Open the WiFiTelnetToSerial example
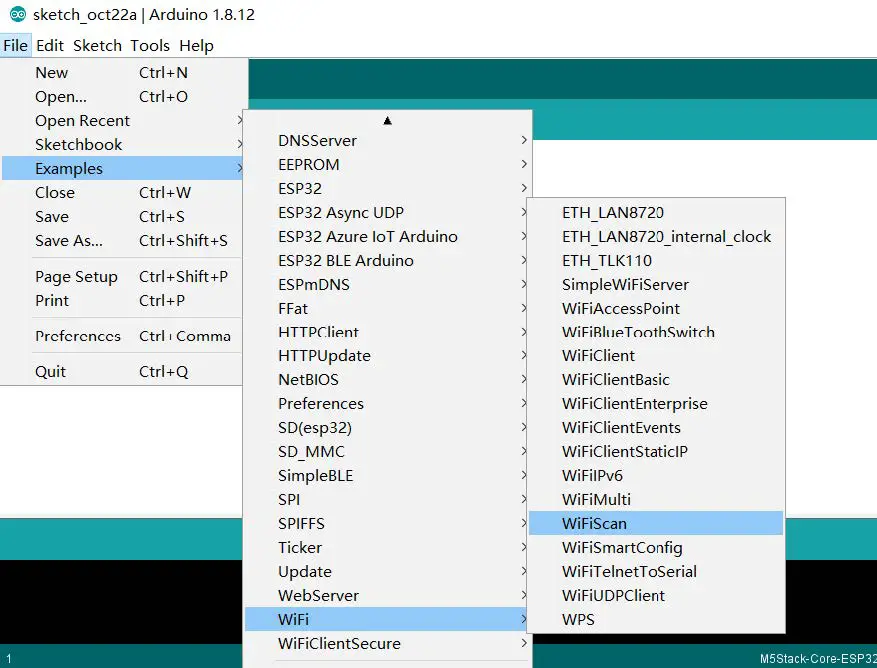 click(656, 572)
